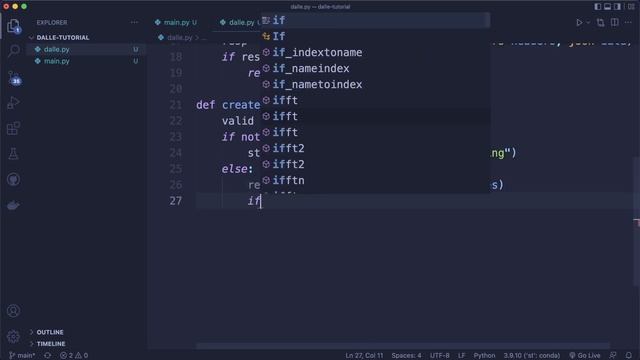
Task: Click the main* git branch in status bar
Action: point(22,356)
